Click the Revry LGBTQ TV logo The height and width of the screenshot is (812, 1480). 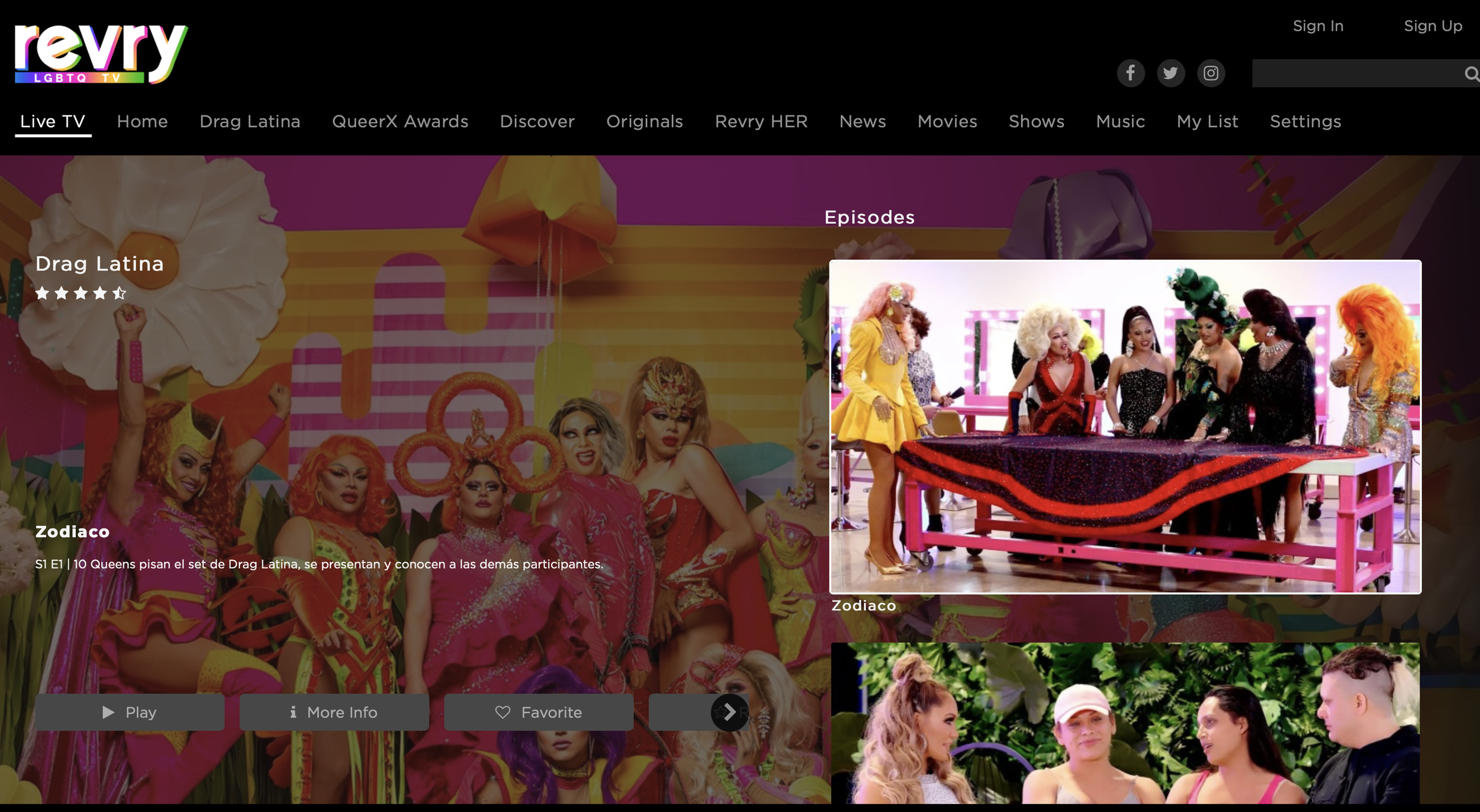[101, 54]
